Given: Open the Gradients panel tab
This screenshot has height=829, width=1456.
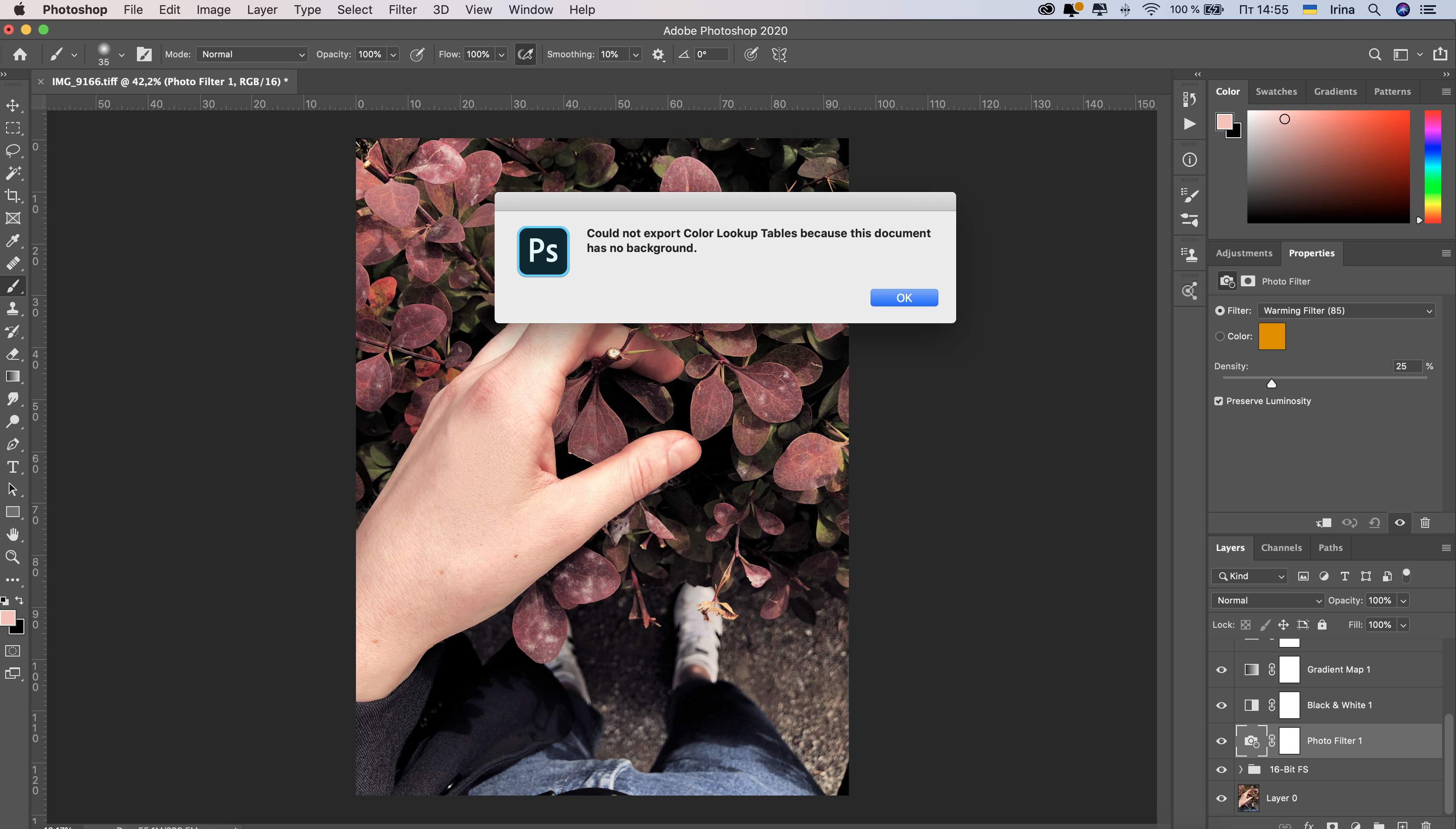Looking at the screenshot, I should pyautogui.click(x=1335, y=91).
